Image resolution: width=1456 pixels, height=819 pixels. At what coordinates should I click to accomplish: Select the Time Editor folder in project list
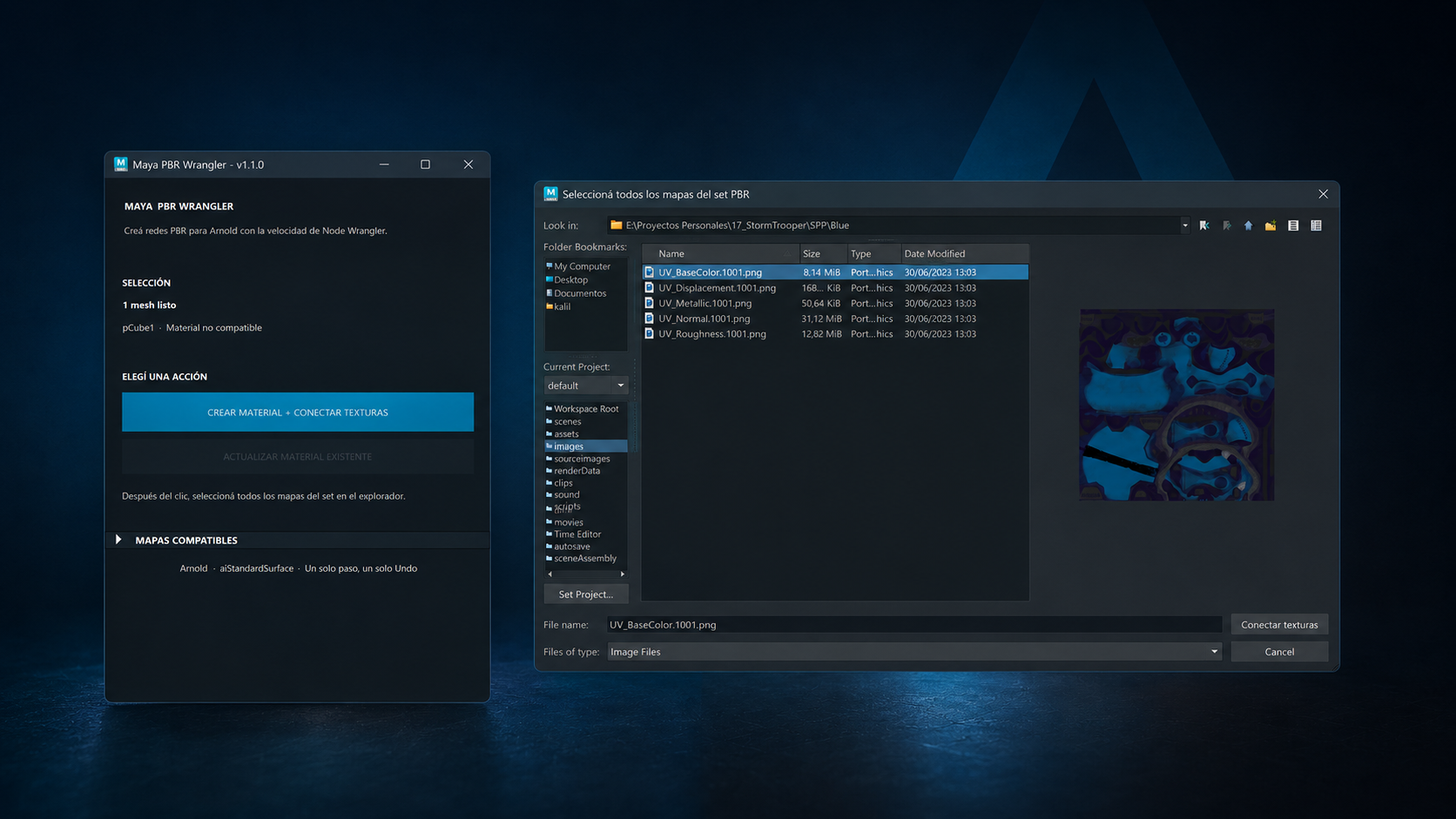click(x=577, y=534)
